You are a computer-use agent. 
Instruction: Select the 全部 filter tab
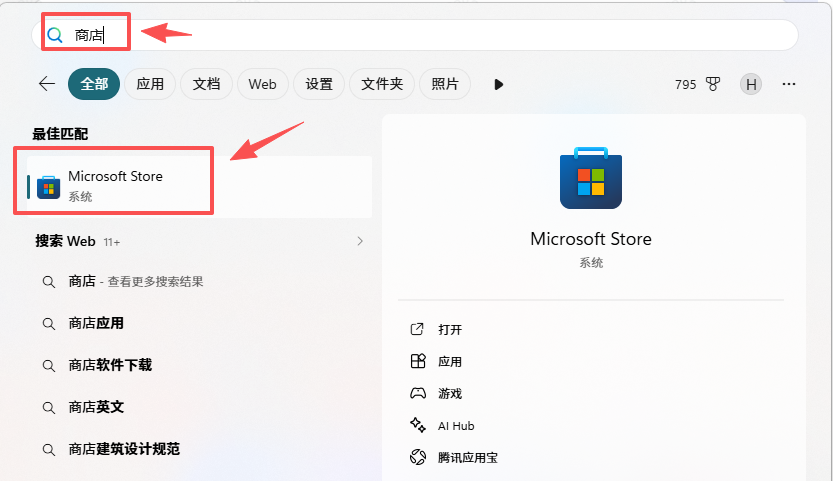tap(94, 84)
